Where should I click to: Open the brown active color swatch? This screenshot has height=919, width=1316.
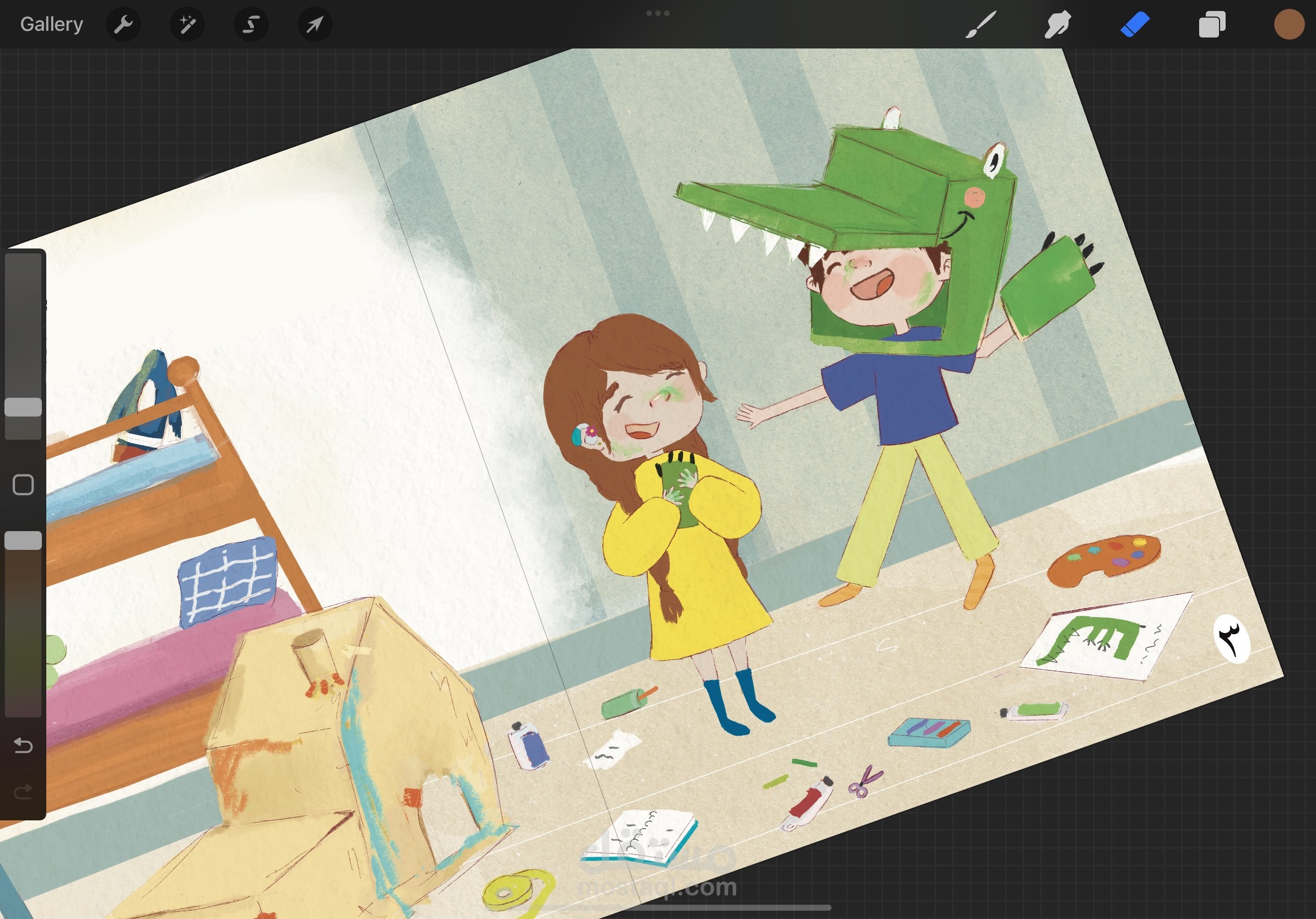point(1289,25)
